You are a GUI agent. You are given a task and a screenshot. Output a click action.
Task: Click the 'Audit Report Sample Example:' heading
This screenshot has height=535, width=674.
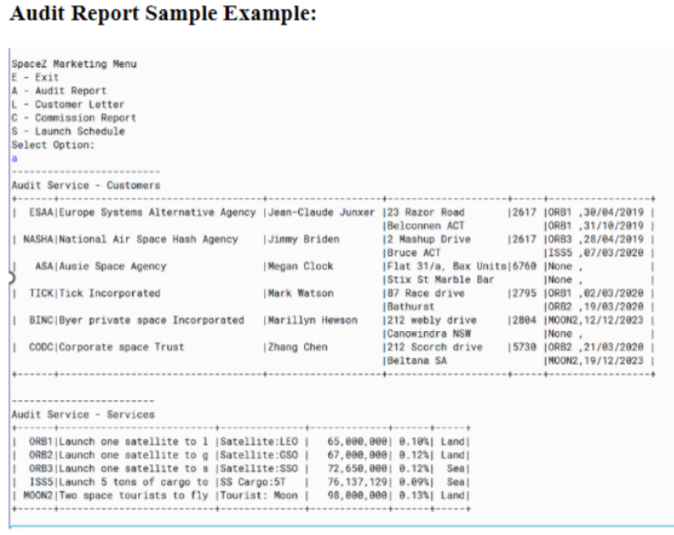pos(163,13)
